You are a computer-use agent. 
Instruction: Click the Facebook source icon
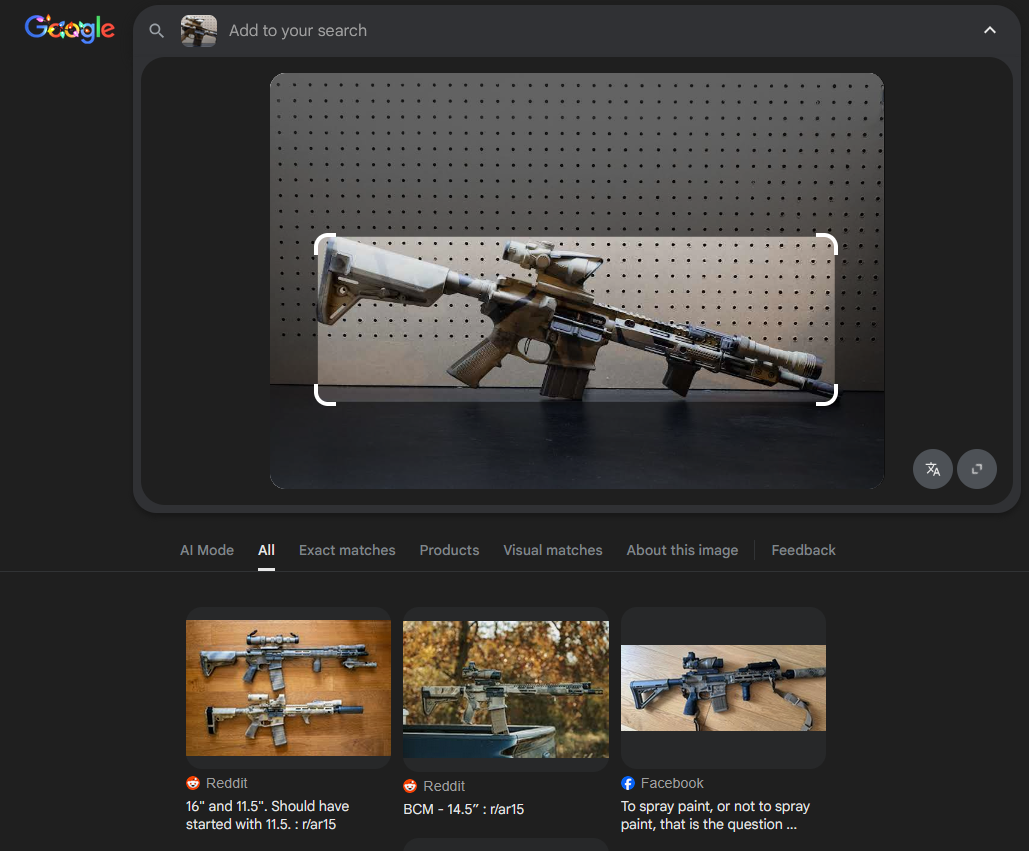tap(628, 783)
